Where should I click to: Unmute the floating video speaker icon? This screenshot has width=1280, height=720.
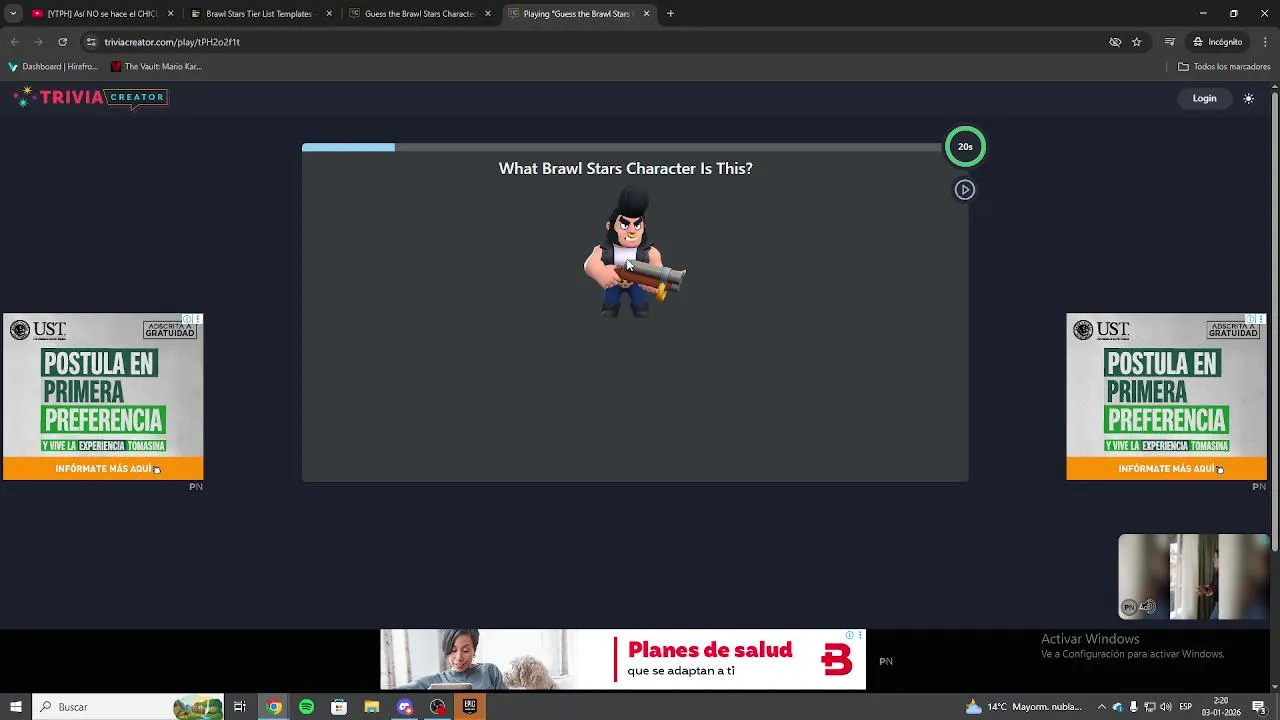(x=1148, y=606)
